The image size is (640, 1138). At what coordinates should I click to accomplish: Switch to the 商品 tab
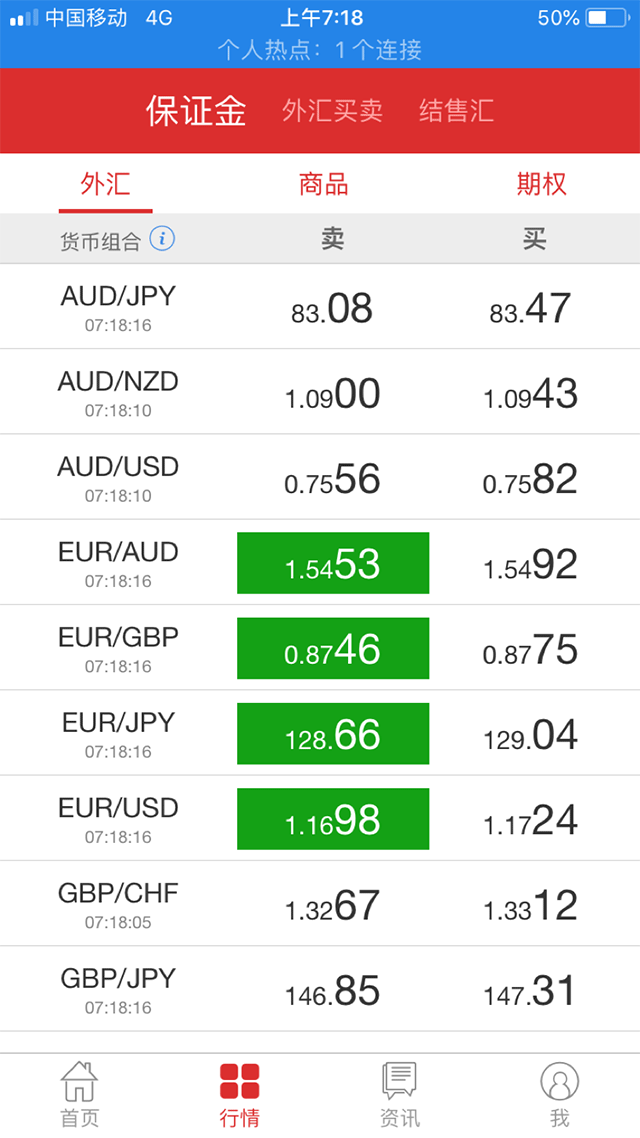(x=323, y=184)
